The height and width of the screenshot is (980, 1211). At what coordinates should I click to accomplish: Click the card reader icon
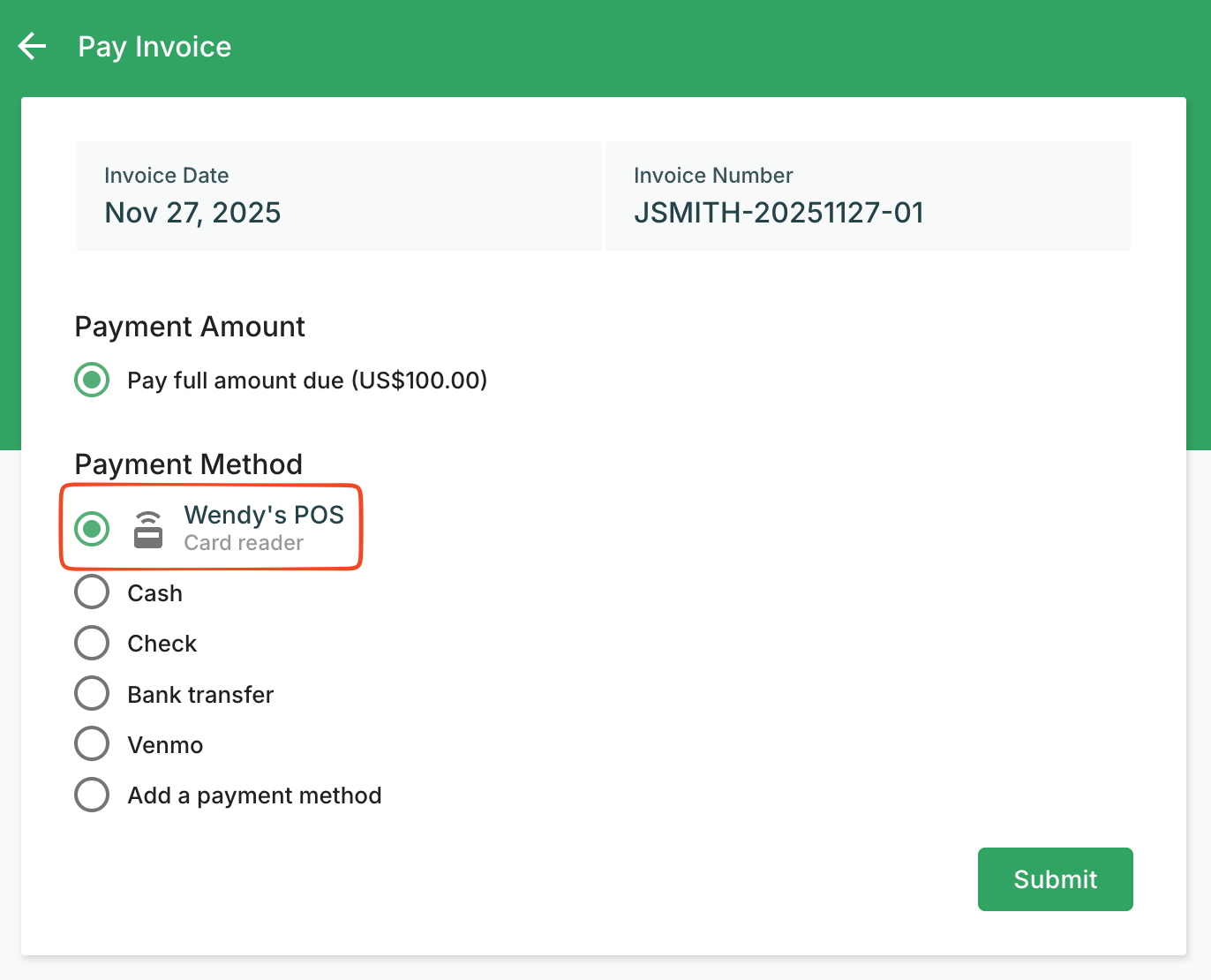148,530
